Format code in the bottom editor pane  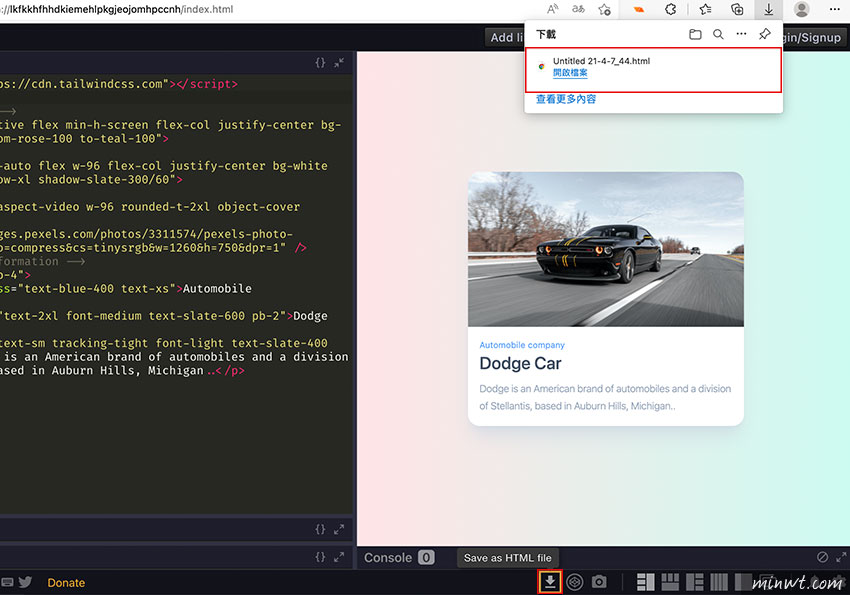pyautogui.click(x=320, y=557)
